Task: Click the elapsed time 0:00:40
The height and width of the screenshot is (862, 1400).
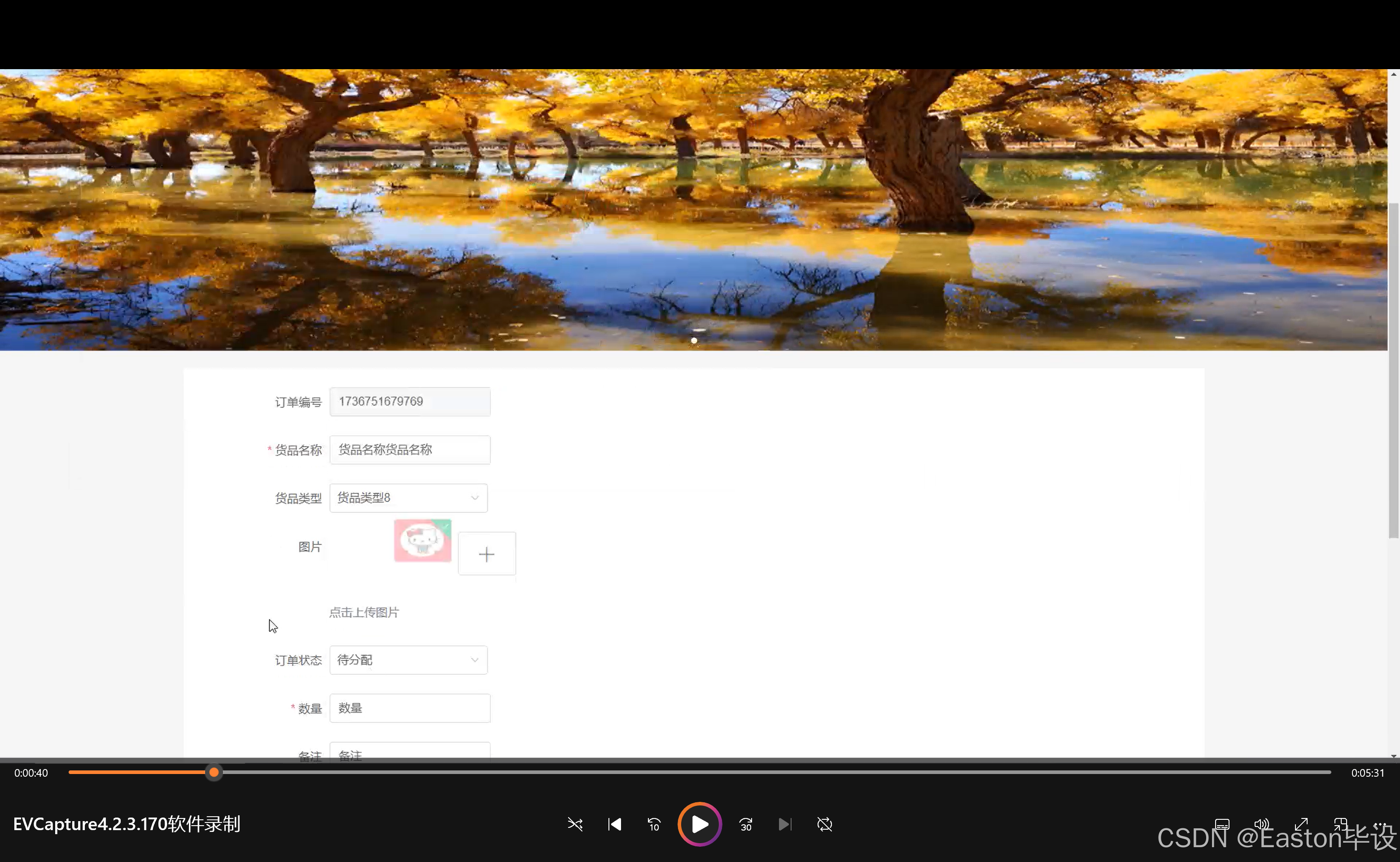Action: point(31,773)
